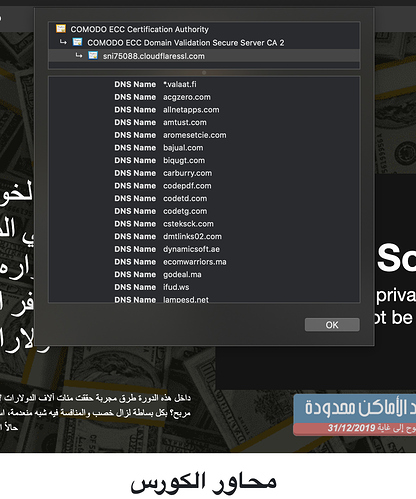Viewport: 416px width, 499px height.
Task: Click the carburry.com DNS name row
Action: [204, 173]
